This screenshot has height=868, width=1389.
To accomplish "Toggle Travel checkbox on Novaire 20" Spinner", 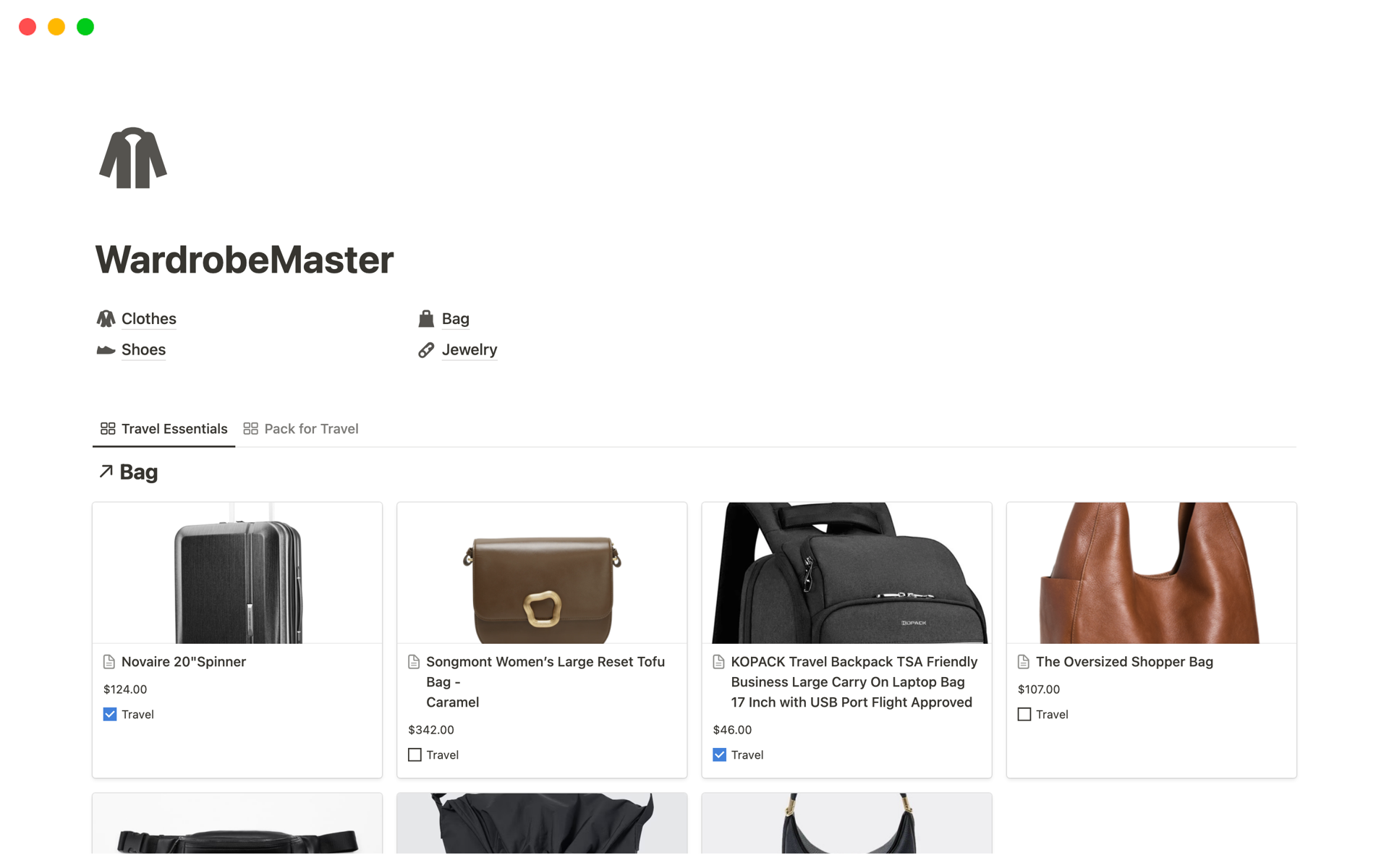I will tap(110, 714).
